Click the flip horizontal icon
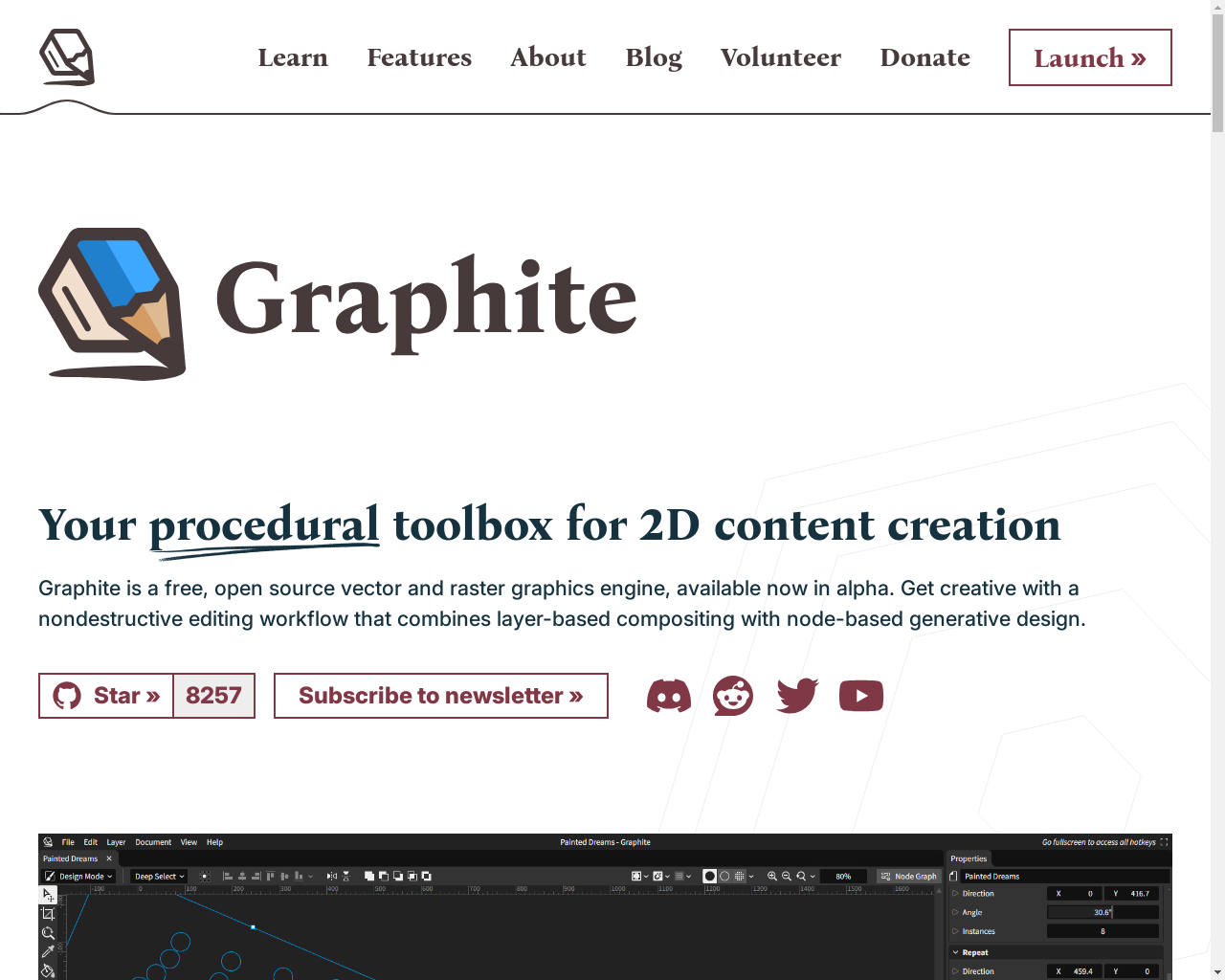The width and height of the screenshot is (1225, 980). coord(332,876)
